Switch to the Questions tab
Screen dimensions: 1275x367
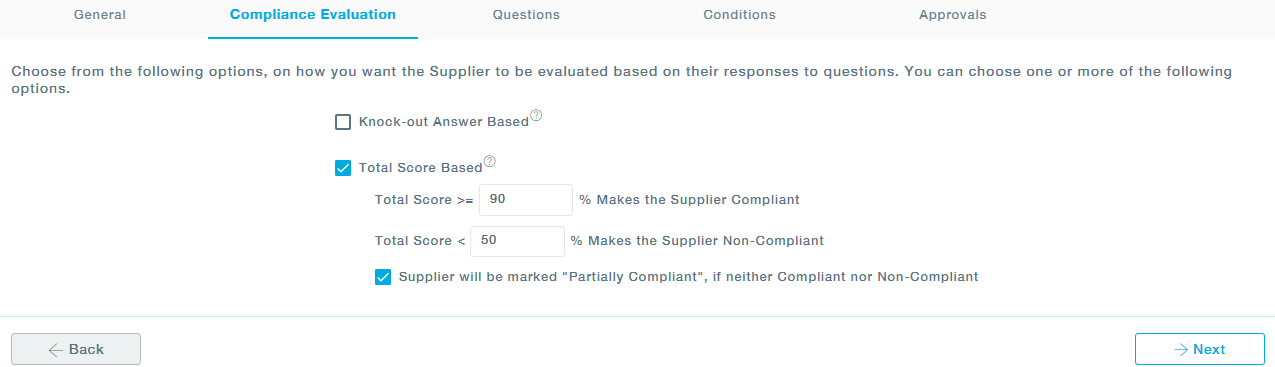[526, 15]
